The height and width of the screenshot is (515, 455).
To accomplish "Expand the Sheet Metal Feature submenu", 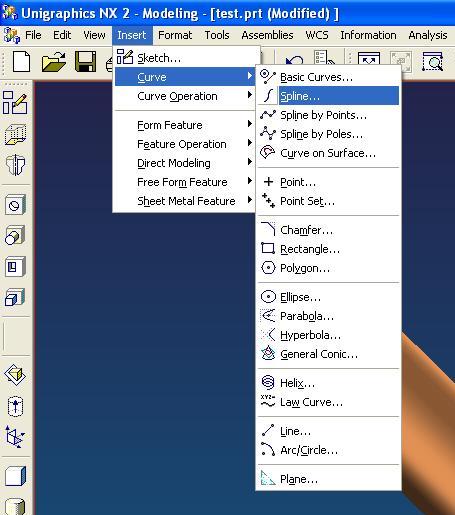I will (185, 201).
